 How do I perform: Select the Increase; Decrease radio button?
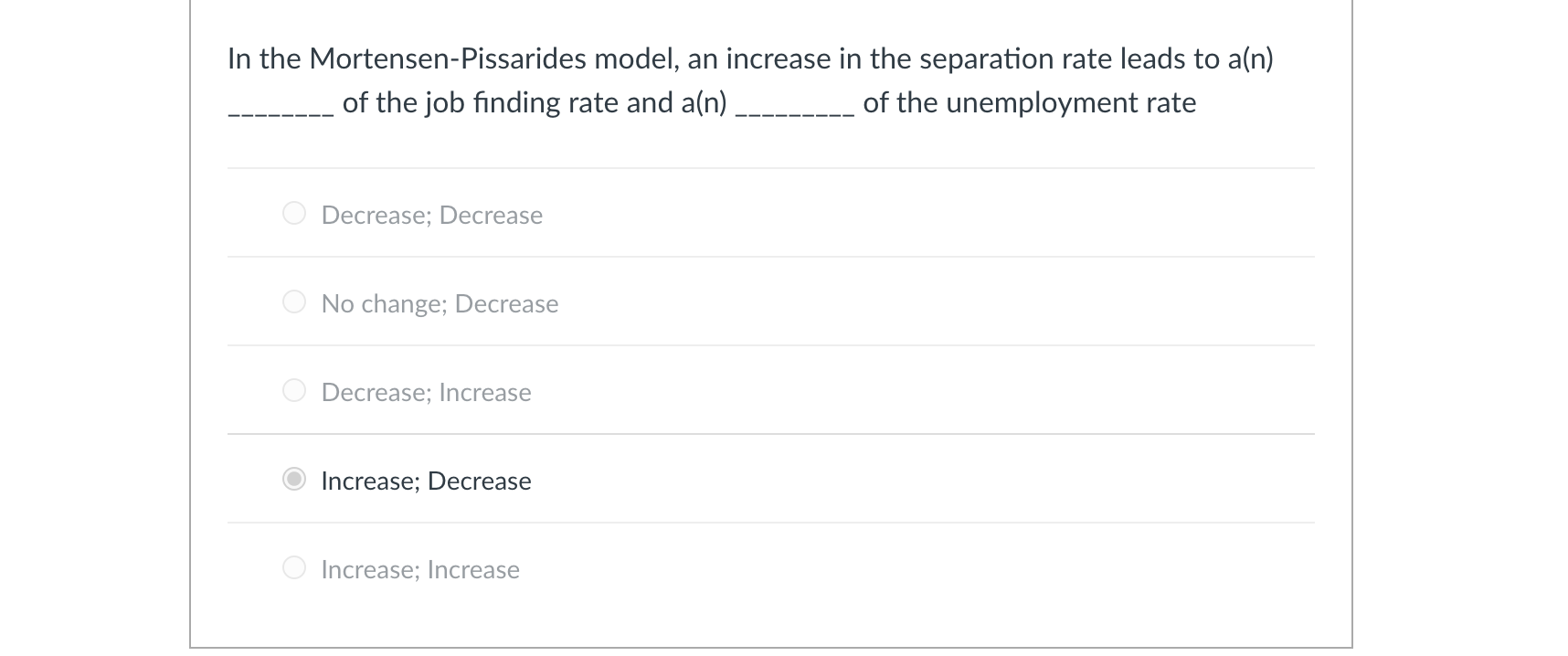[294, 479]
